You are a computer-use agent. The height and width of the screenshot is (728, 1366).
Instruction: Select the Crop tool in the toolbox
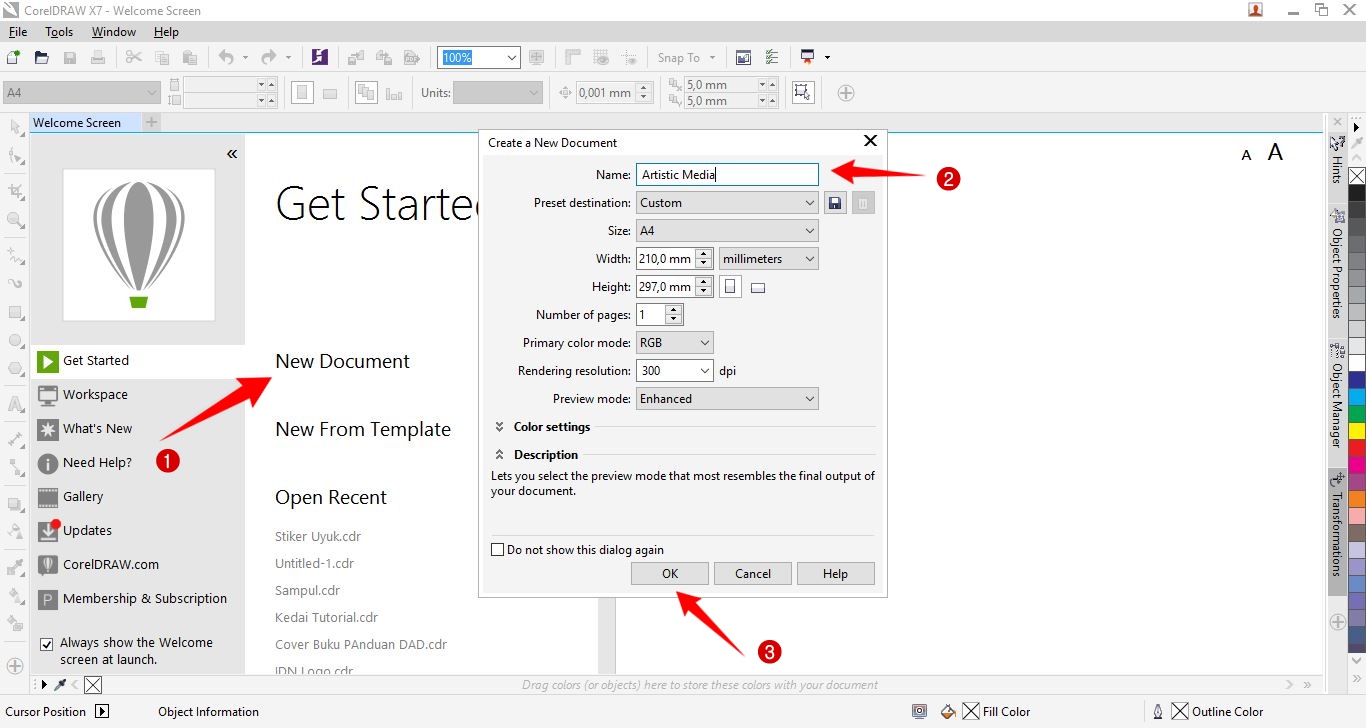pyautogui.click(x=15, y=190)
